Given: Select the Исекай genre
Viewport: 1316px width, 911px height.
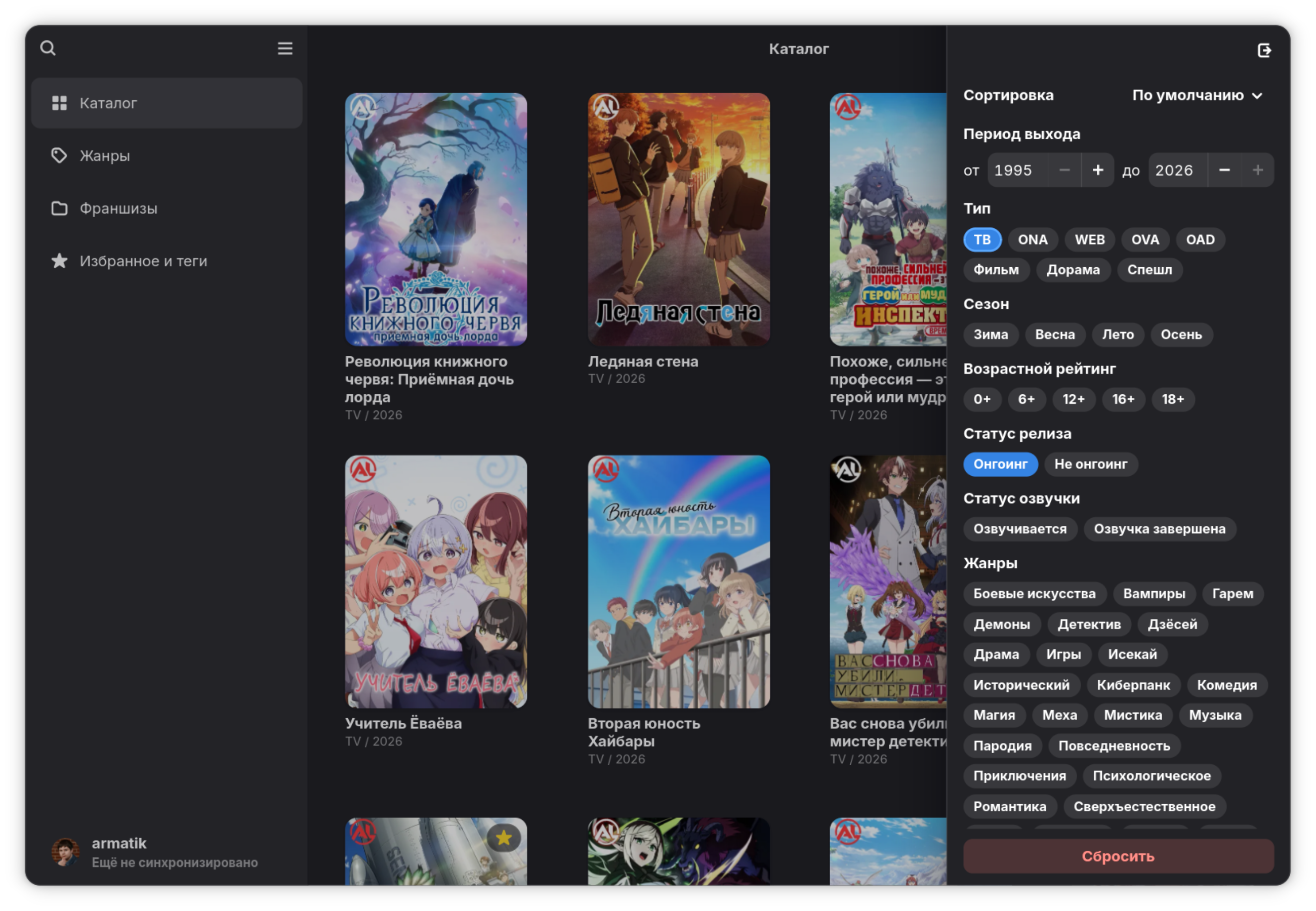Looking at the screenshot, I should (x=1132, y=655).
